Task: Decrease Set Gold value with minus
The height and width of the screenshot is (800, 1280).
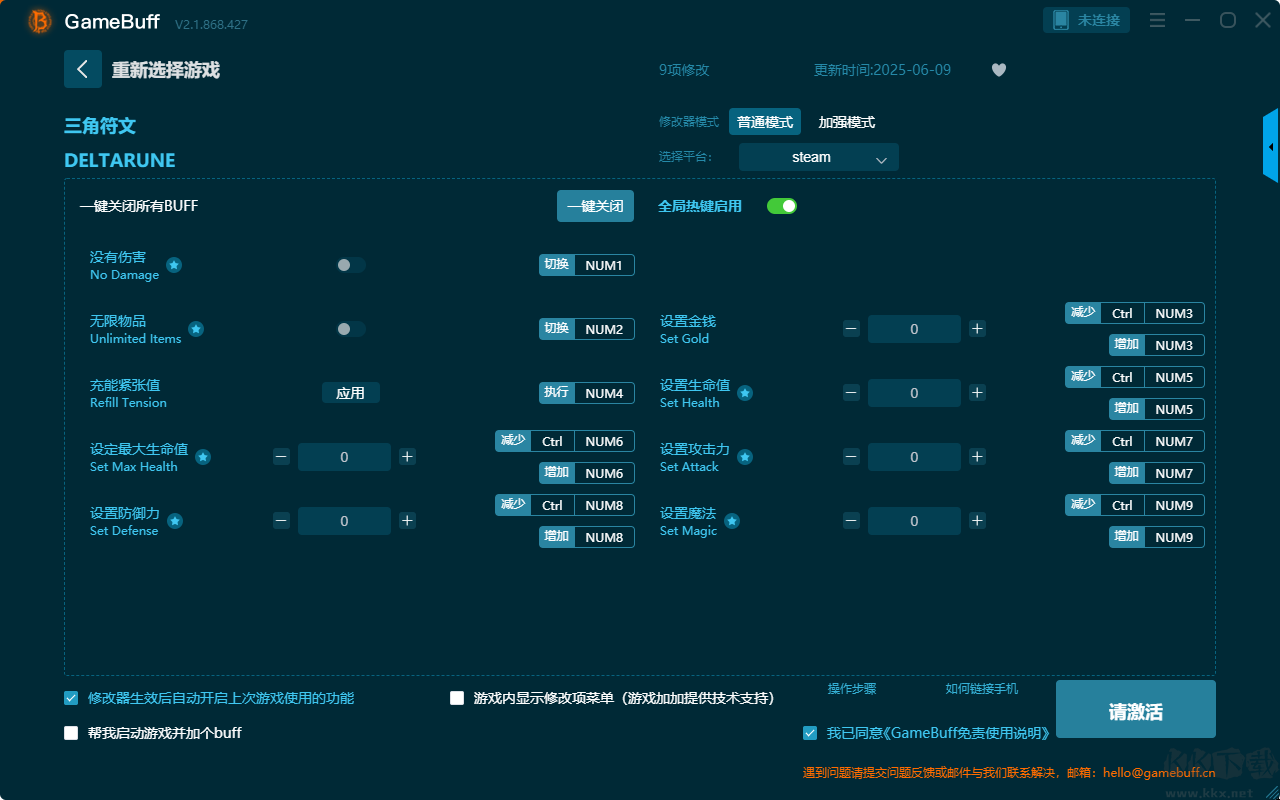Action: tap(851, 329)
